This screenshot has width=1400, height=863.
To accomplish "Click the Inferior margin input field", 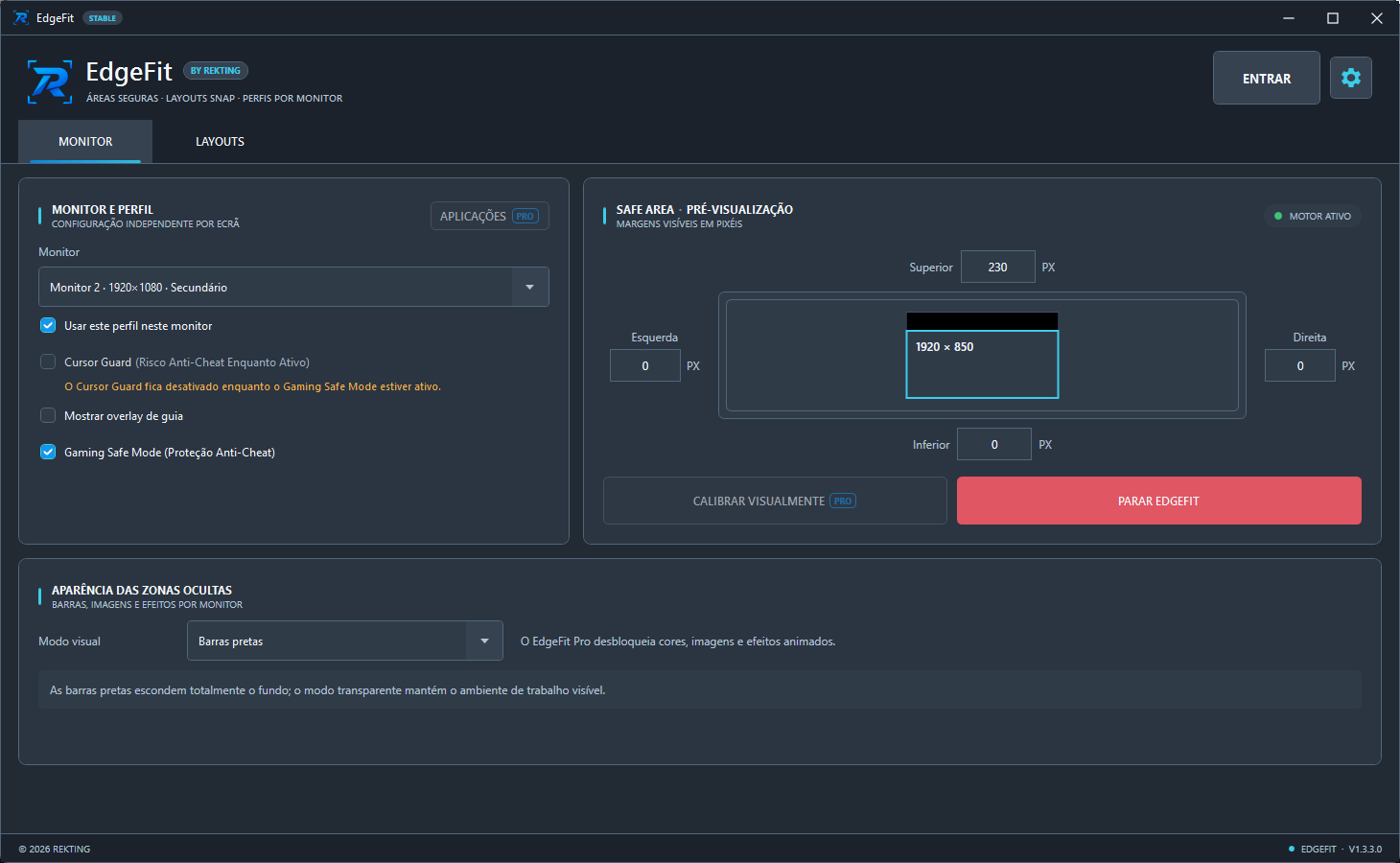I will tap(994, 444).
